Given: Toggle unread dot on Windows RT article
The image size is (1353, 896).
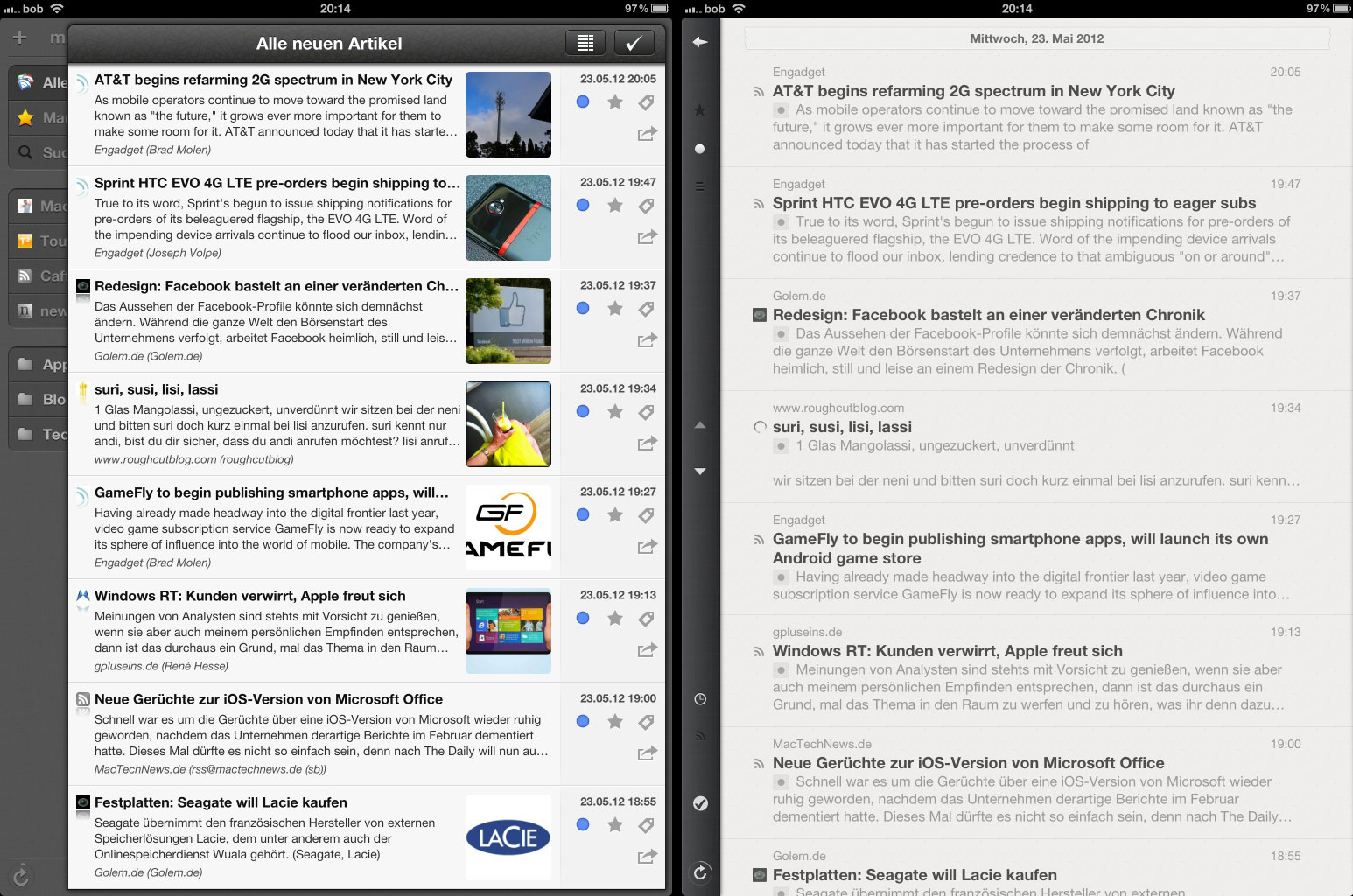Looking at the screenshot, I should 583,619.
